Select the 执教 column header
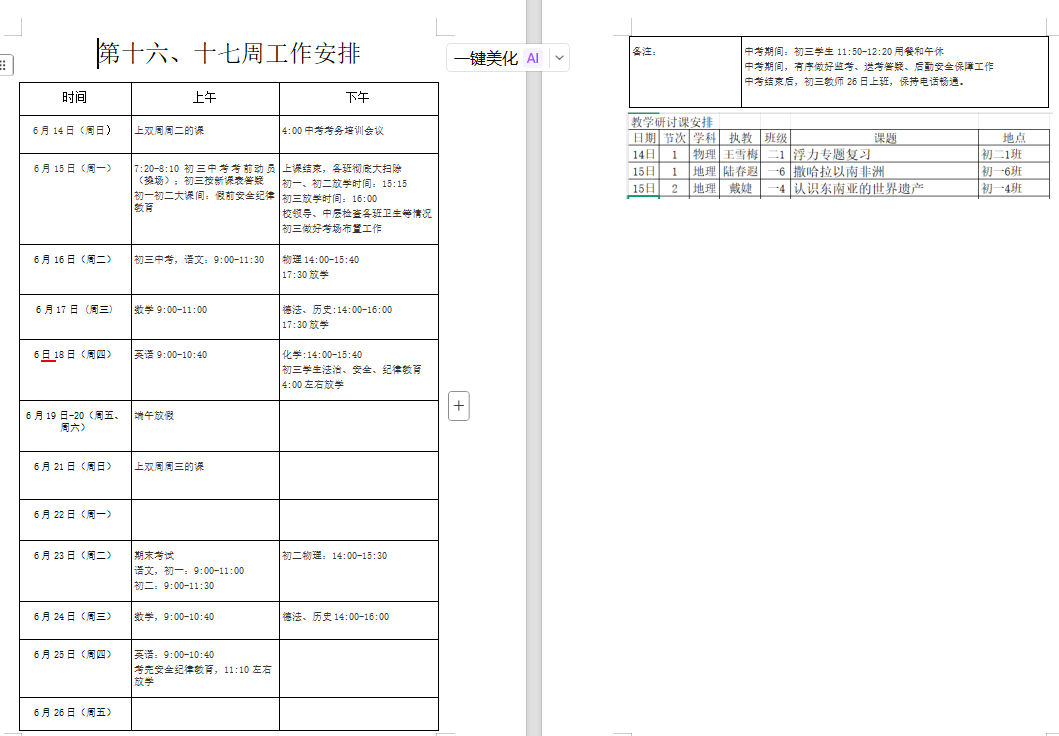 (x=740, y=138)
